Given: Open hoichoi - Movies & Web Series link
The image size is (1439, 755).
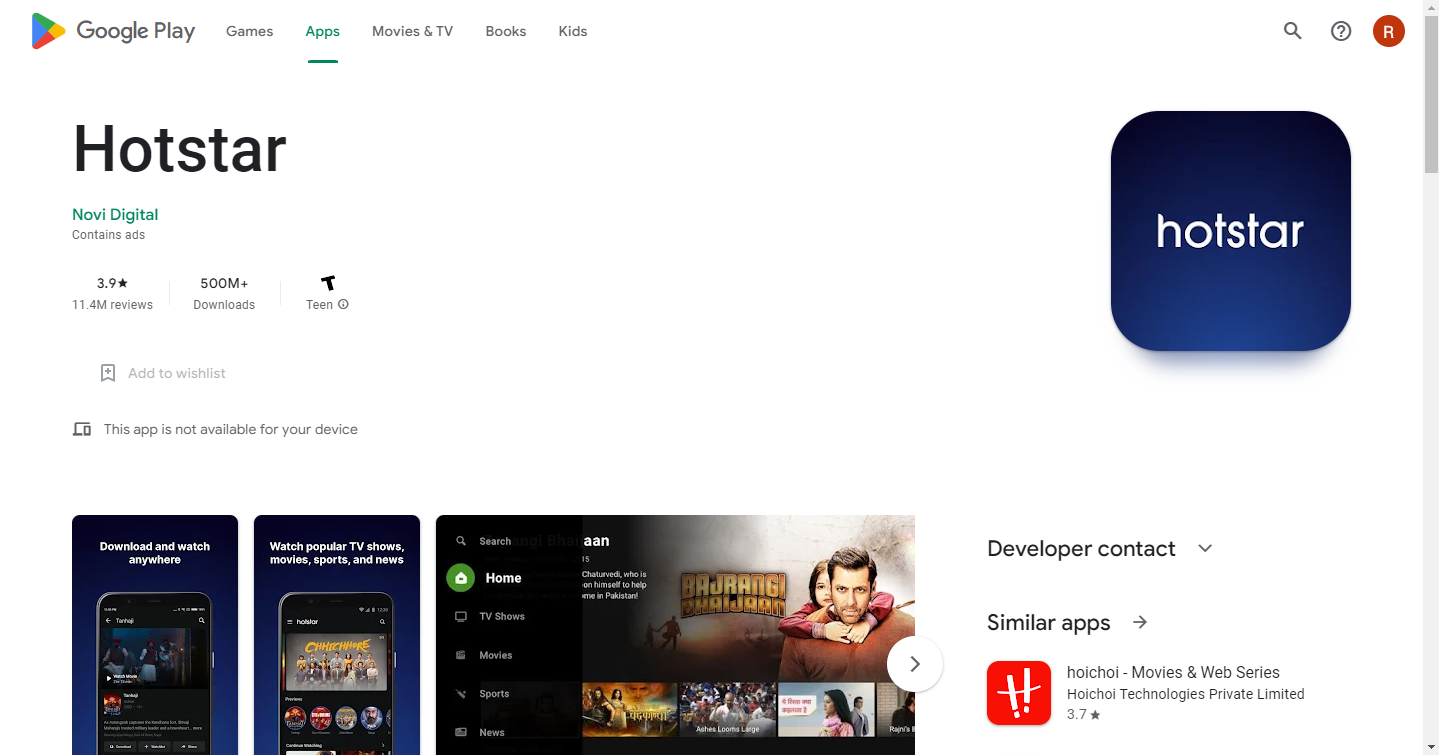Looking at the screenshot, I should 1173,672.
